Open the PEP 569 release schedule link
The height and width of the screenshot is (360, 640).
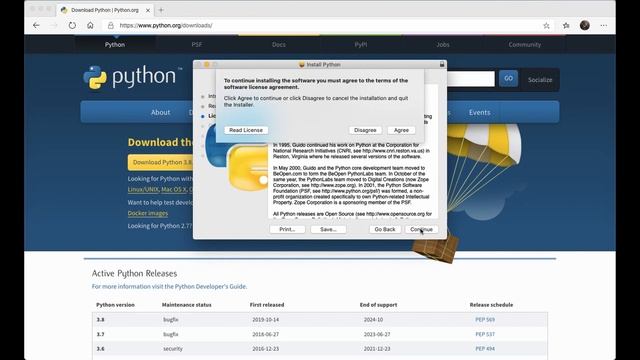[485, 320]
